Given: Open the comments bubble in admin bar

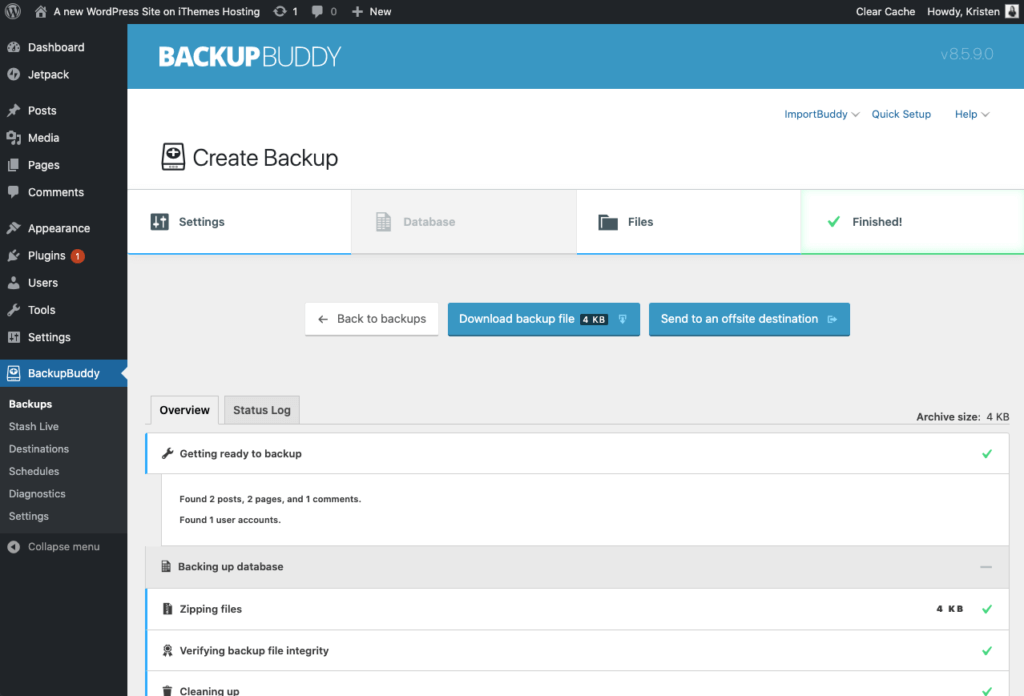Looking at the screenshot, I should pyautogui.click(x=317, y=11).
